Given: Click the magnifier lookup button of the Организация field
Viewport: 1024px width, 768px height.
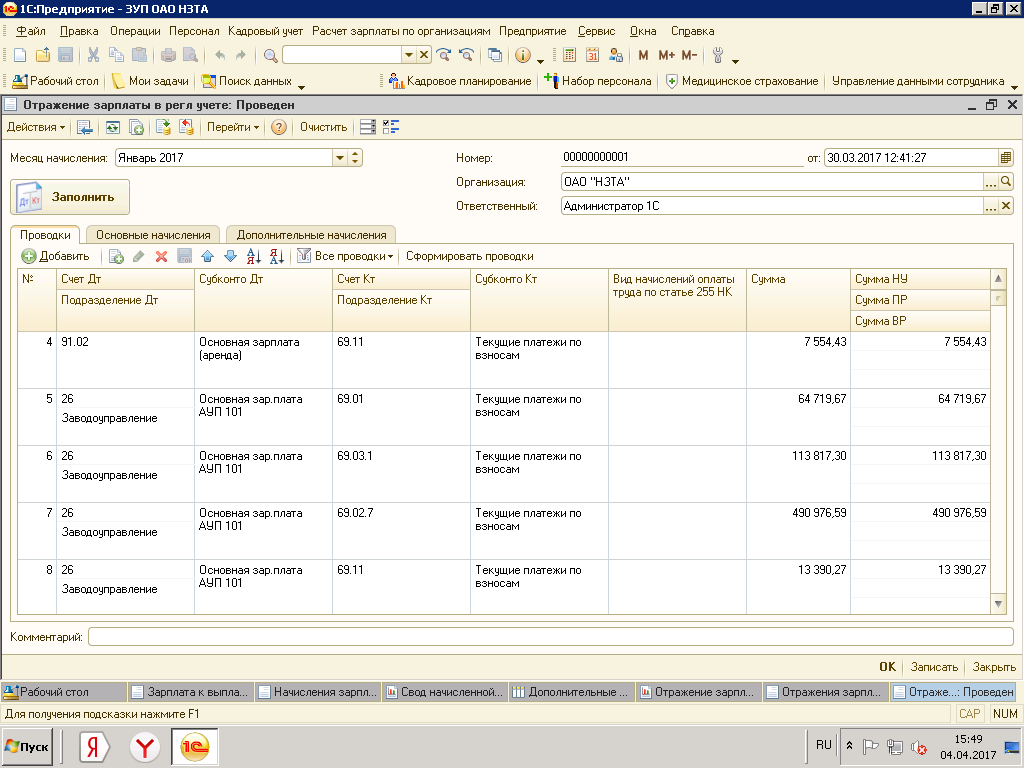Looking at the screenshot, I should [1006, 182].
